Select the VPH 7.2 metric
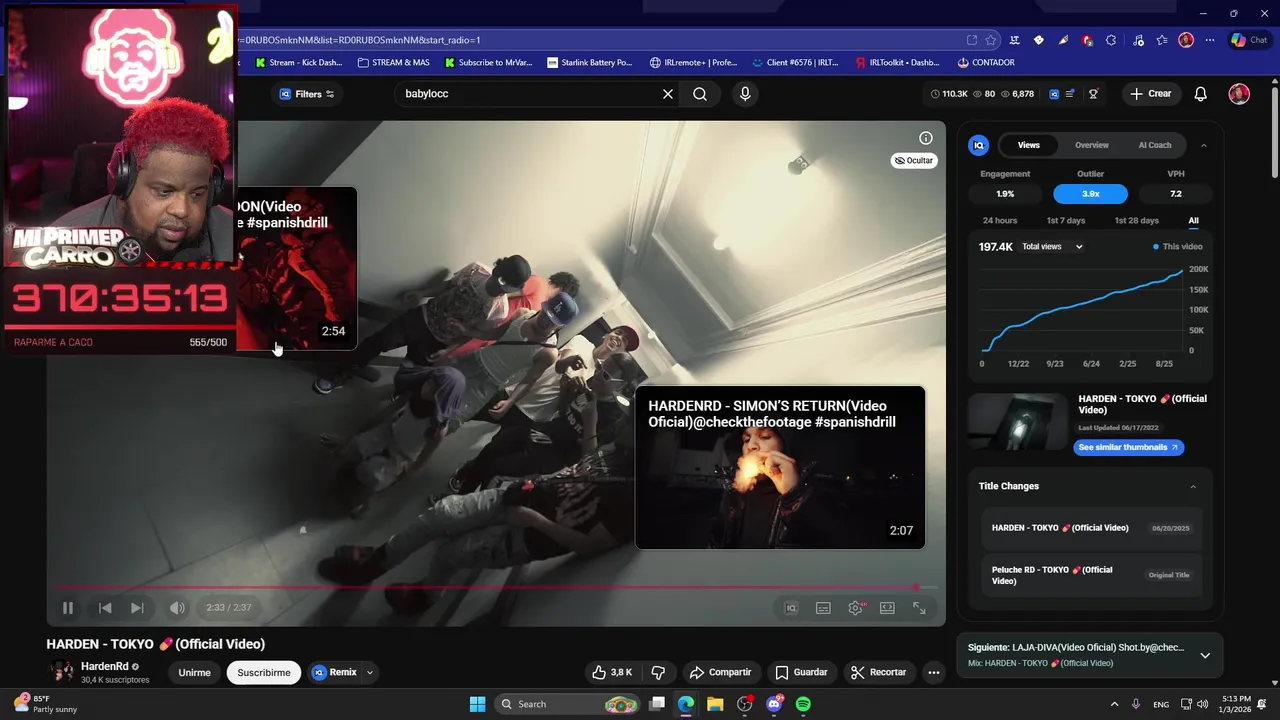 [x=1176, y=194]
